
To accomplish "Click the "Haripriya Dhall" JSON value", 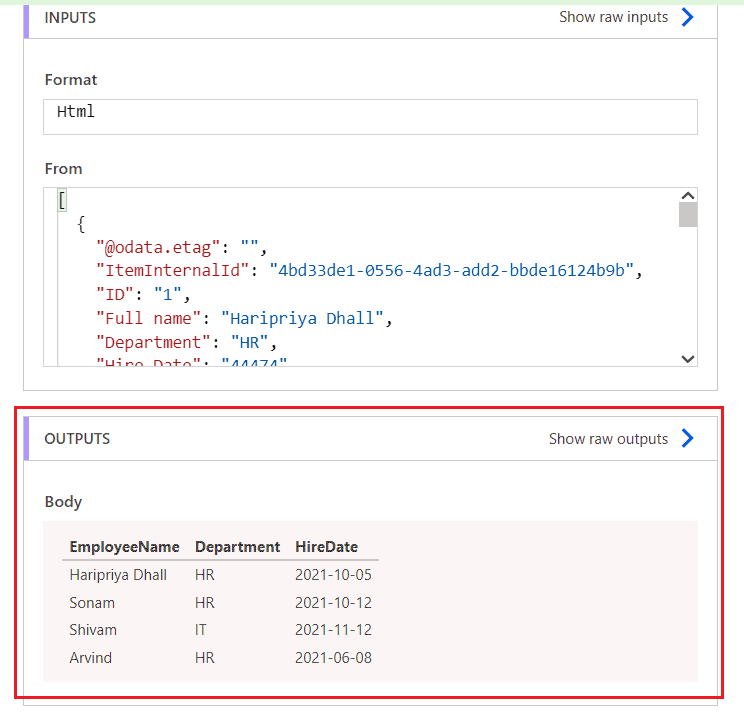I will (302, 318).
